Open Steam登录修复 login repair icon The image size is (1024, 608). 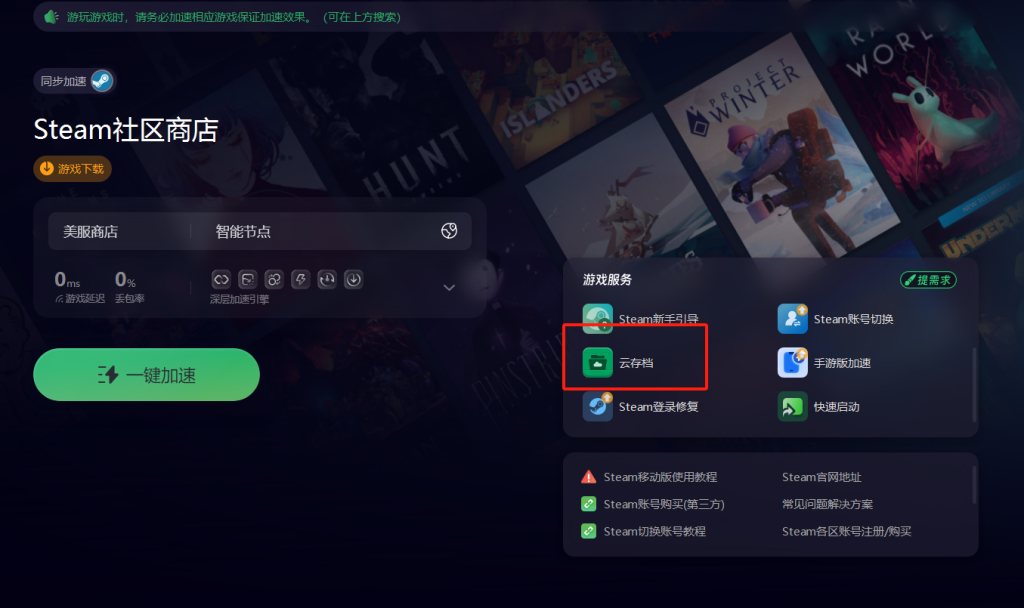(x=598, y=406)
